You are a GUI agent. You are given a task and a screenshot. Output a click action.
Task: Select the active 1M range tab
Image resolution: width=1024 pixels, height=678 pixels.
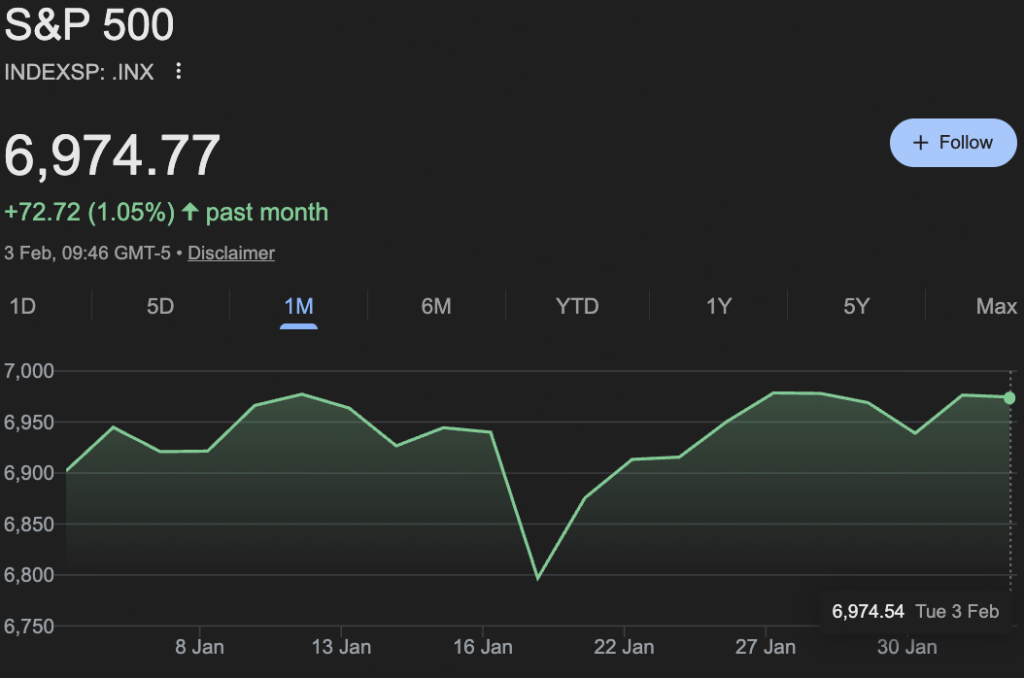pos(298,306)
